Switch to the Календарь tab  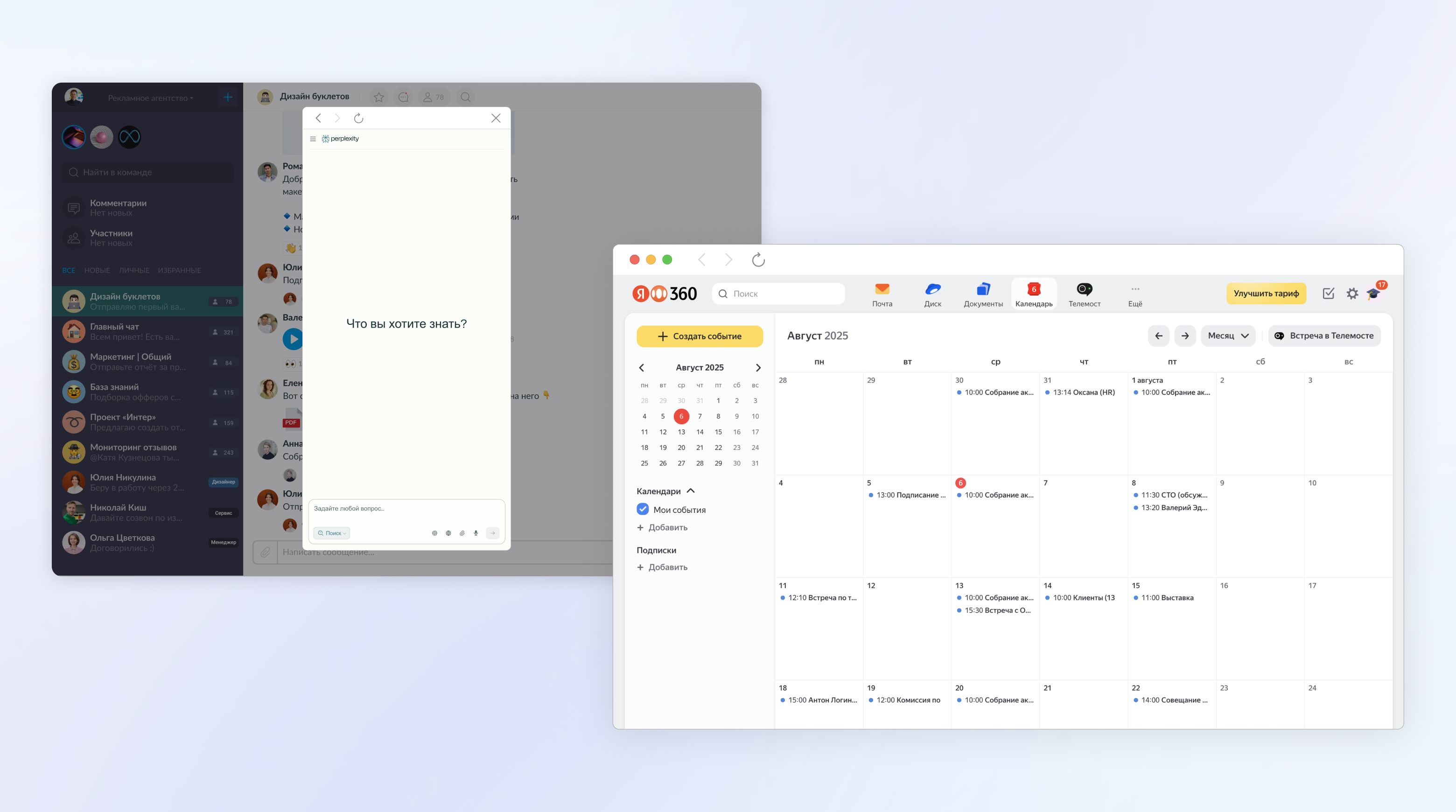[1033, 294]
